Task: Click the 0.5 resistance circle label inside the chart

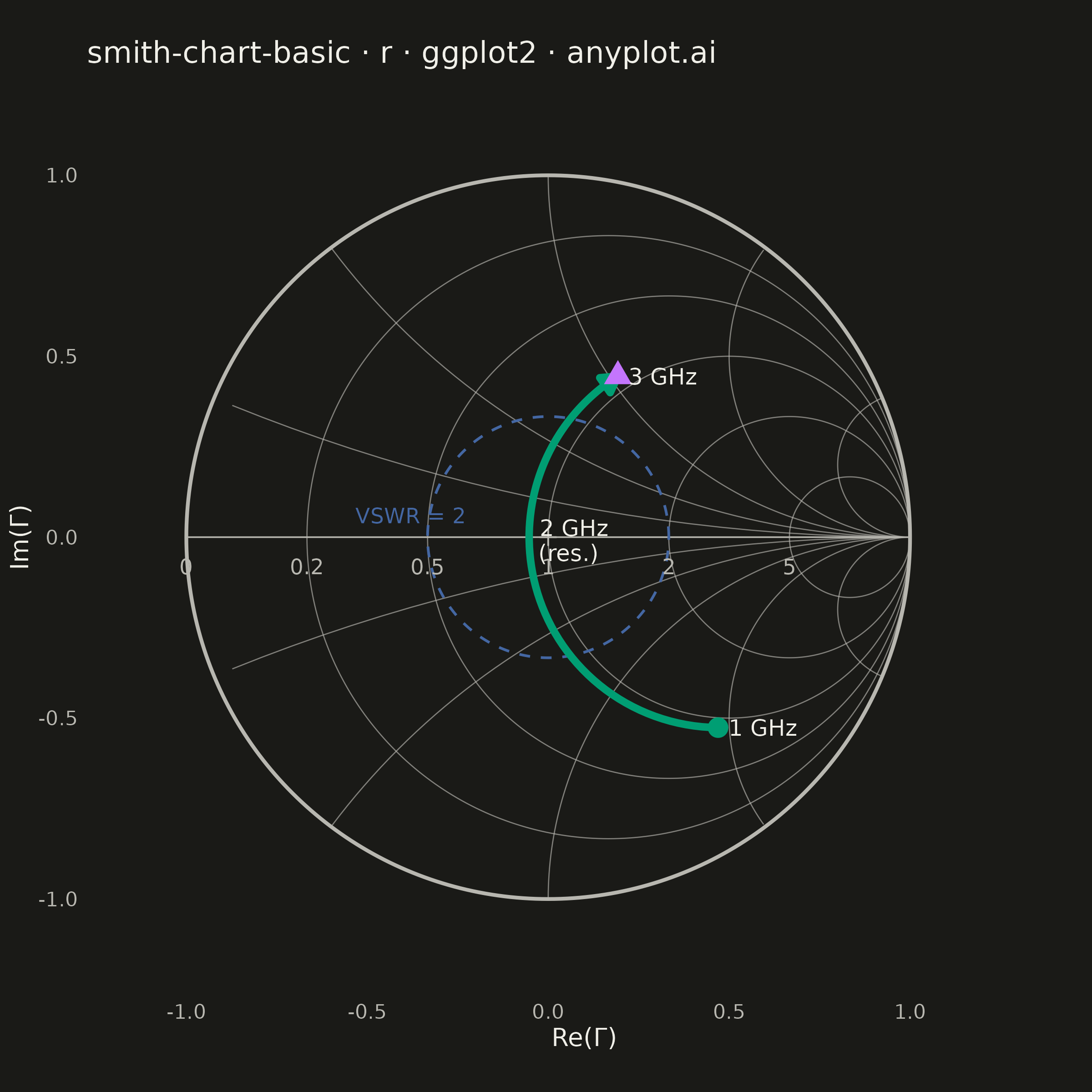Action: coord(427,567)
